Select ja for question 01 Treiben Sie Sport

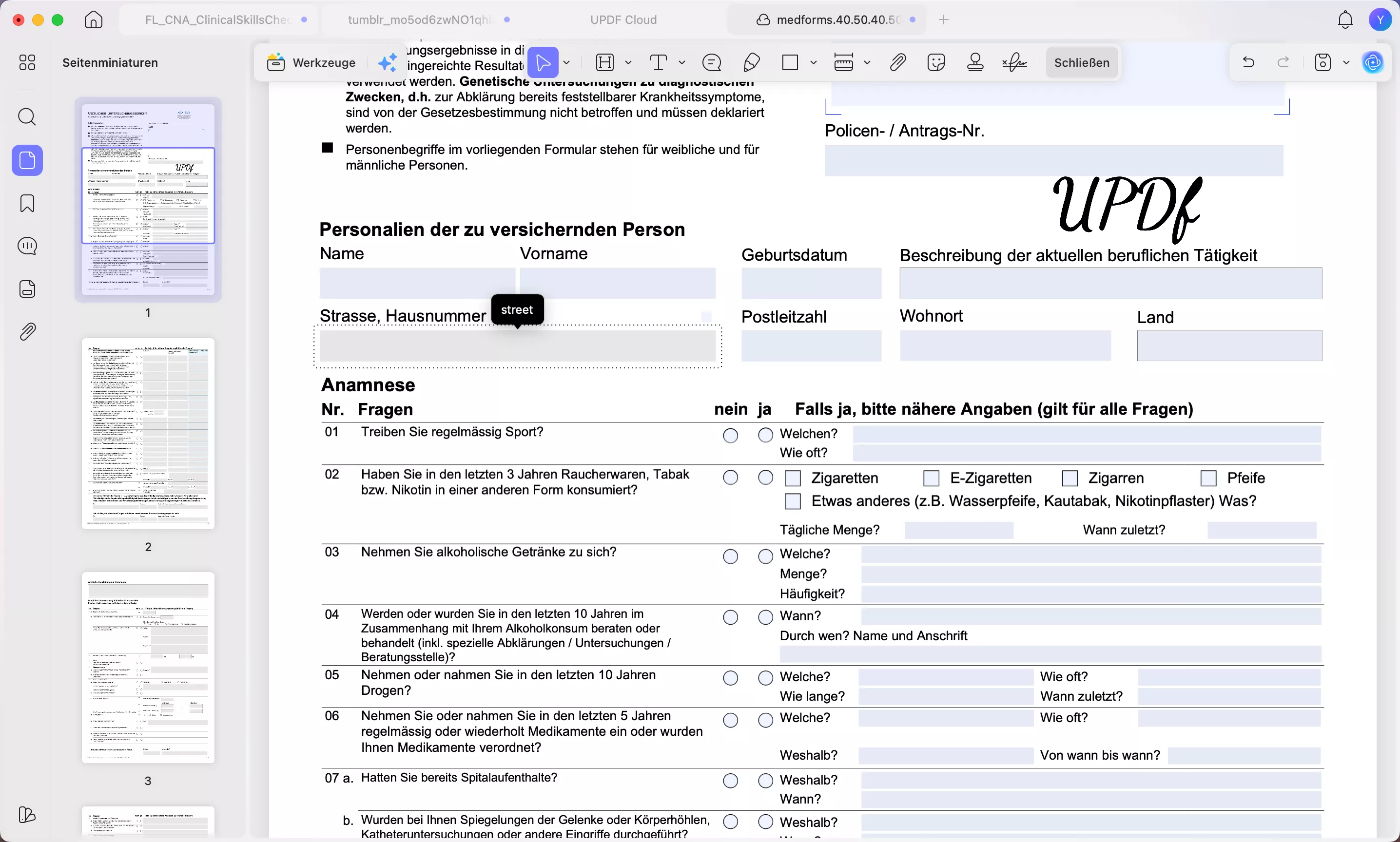[764, 435]
